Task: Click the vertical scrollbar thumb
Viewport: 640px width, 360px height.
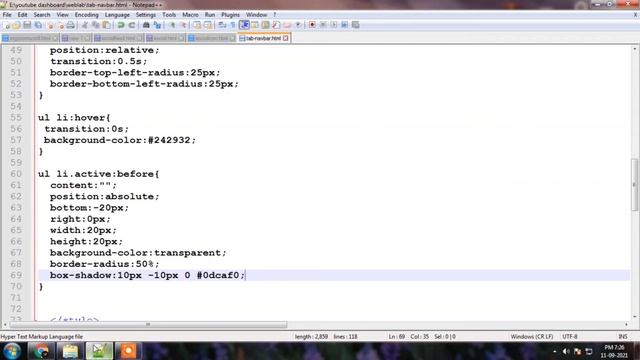Action: (635, 184)
